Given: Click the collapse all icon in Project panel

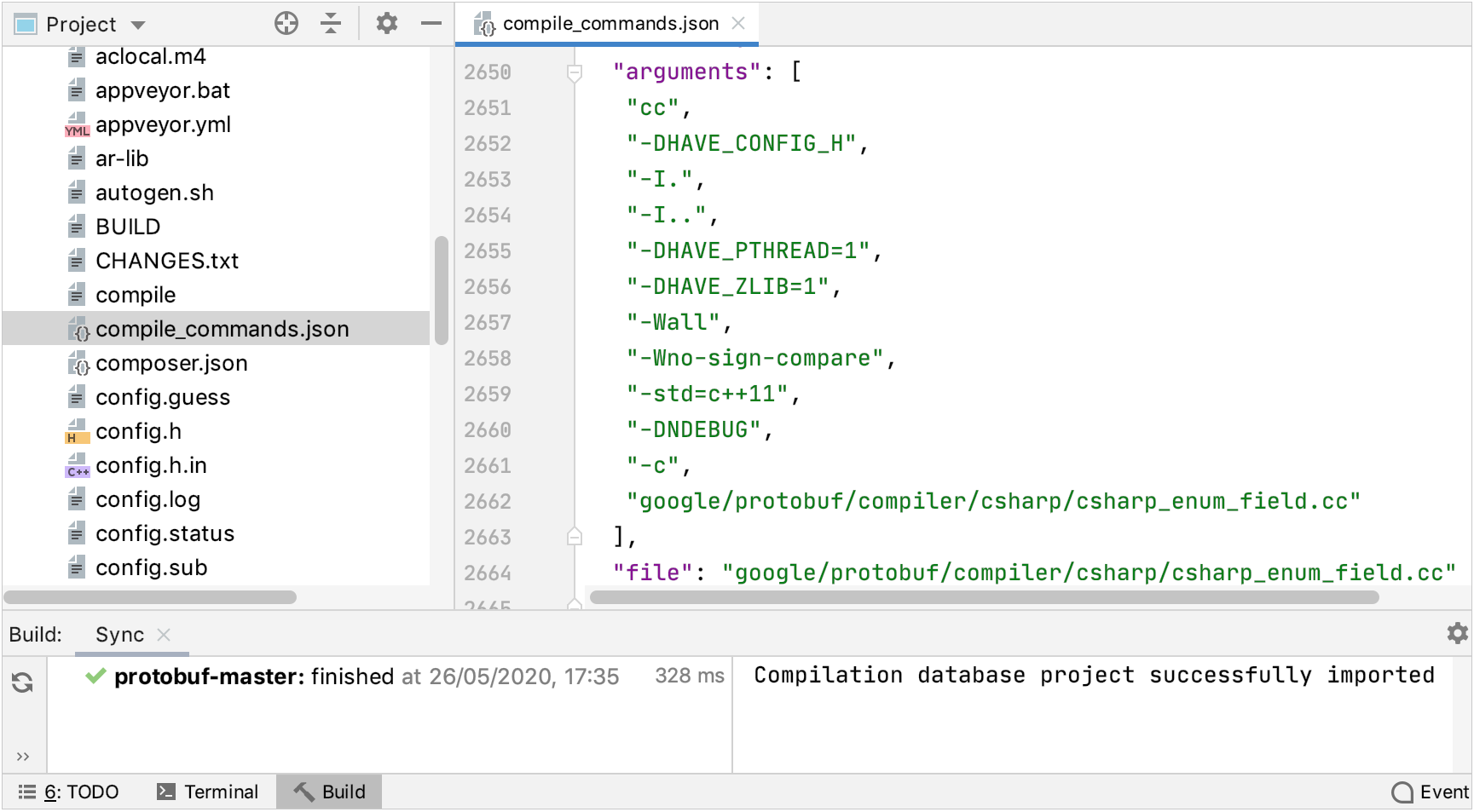Looking at the screenshot, I should point(331,24).
